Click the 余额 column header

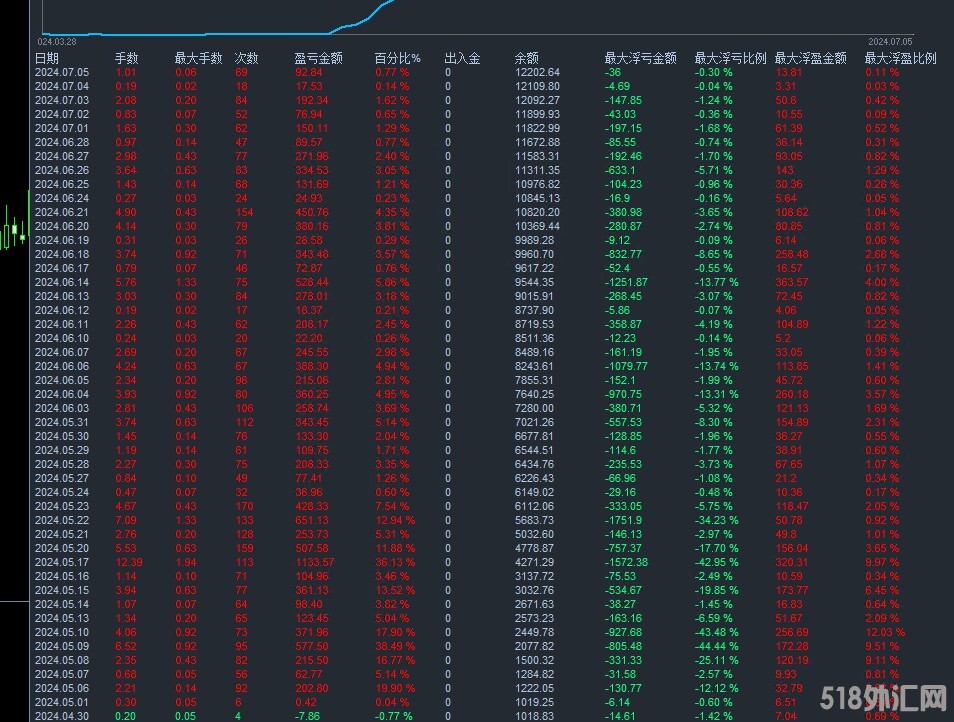coord(527,58)
